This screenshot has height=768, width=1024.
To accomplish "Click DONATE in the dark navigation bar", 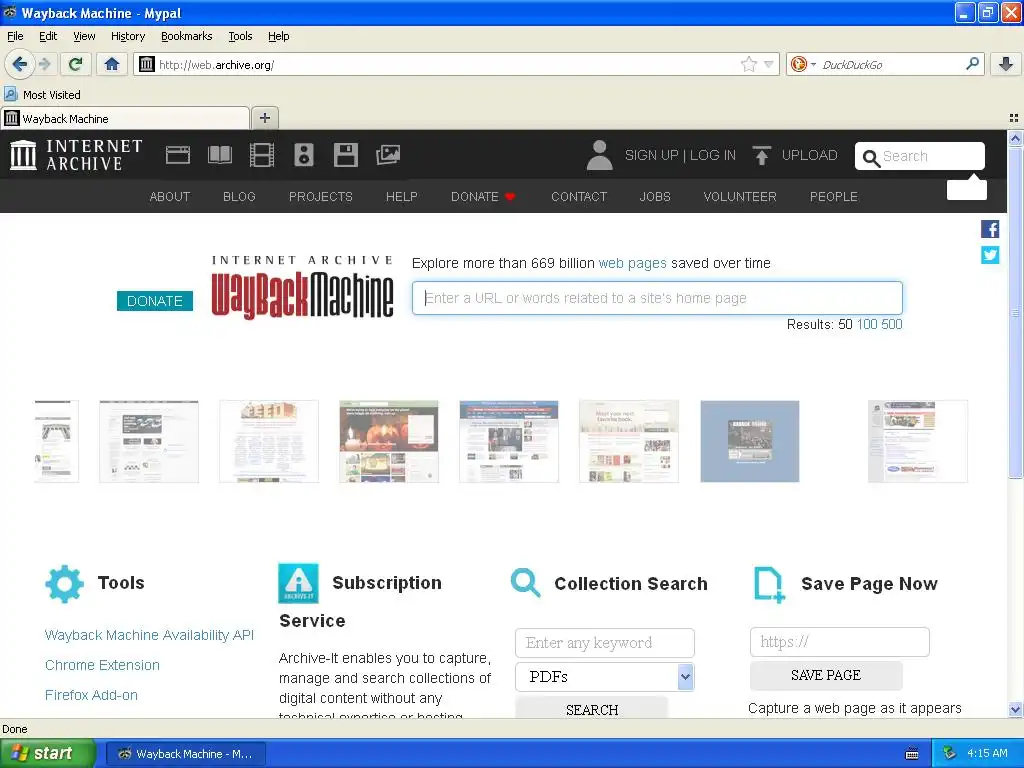I will coord(483,197).
